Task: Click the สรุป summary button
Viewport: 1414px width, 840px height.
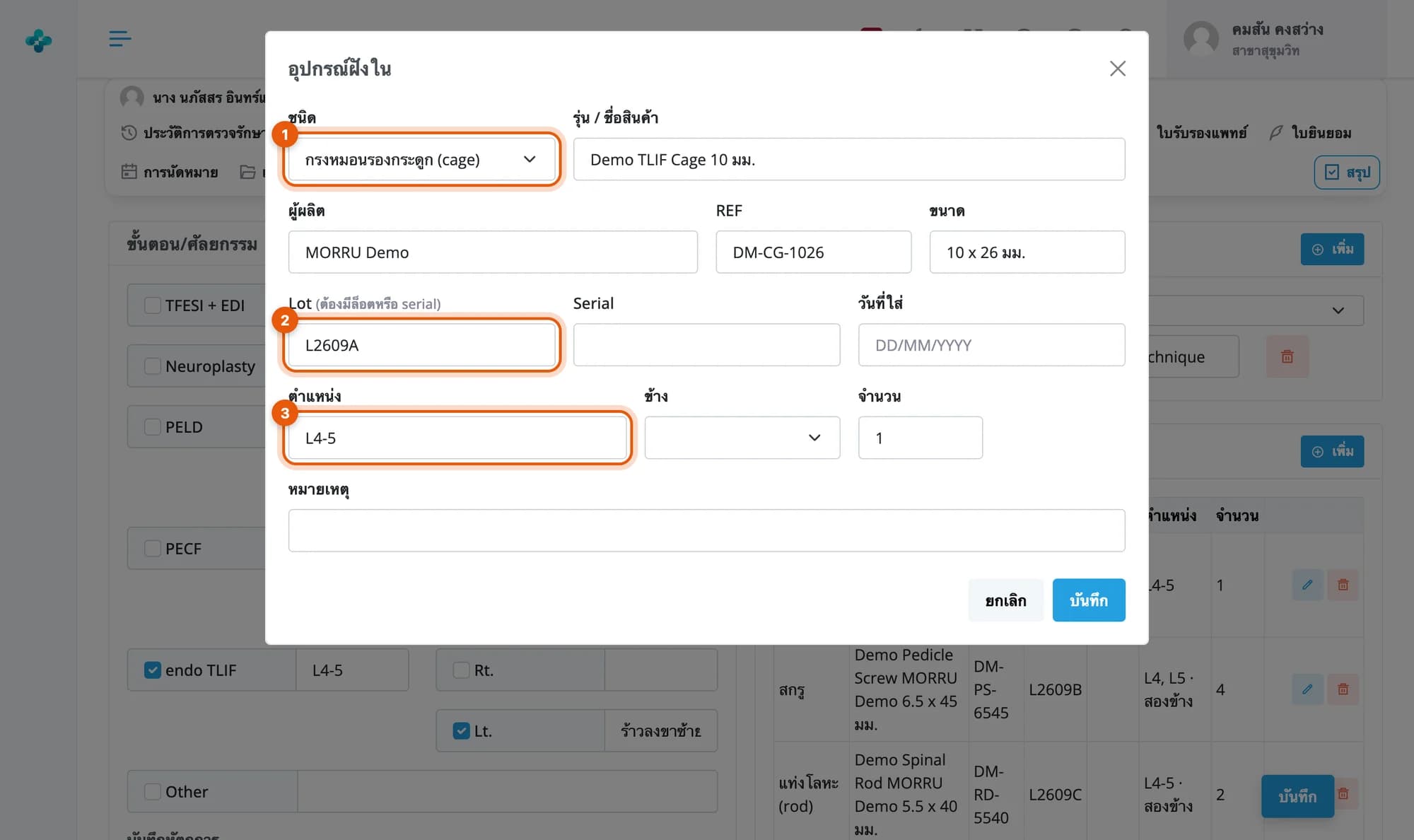Action: coord(1347,173)
